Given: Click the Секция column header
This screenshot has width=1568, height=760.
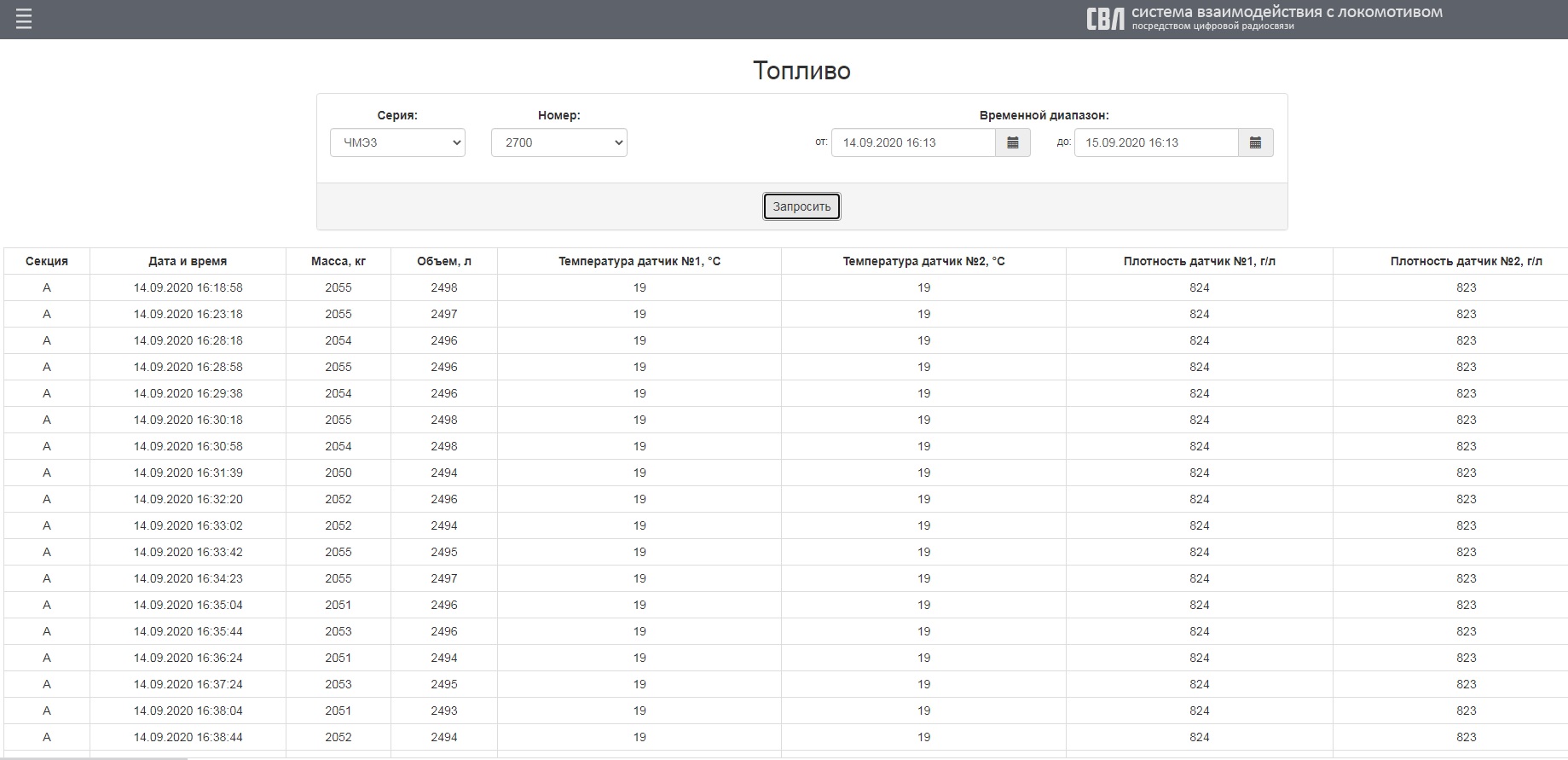Looking at the screenshot, I should (47, 261).
